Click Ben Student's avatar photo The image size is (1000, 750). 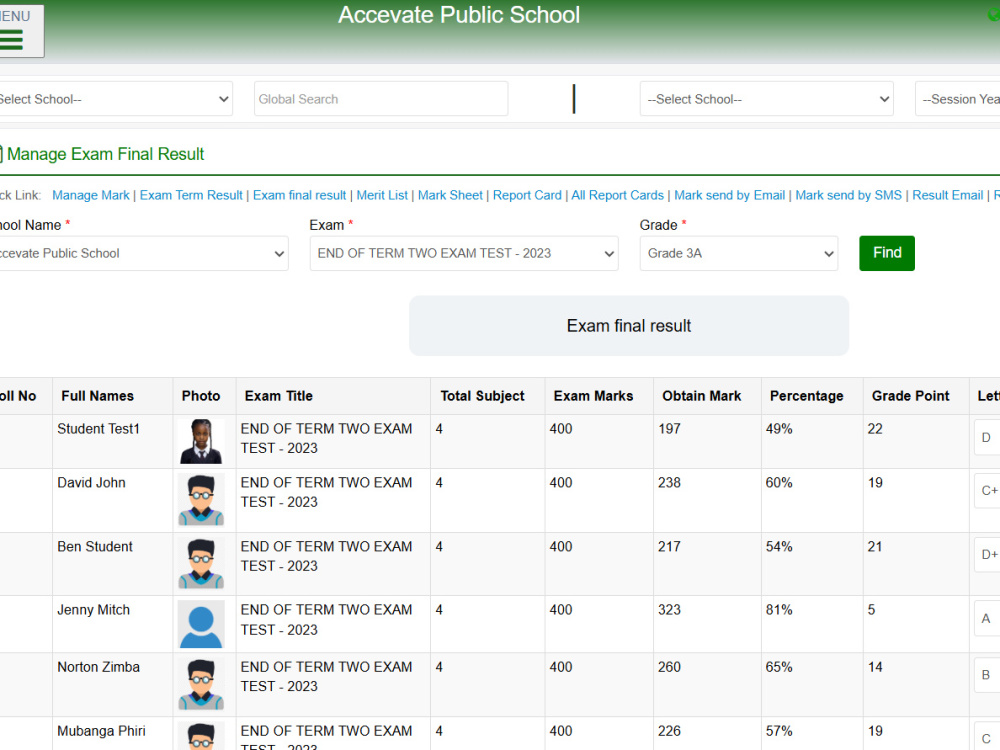(x=201, y=563)
